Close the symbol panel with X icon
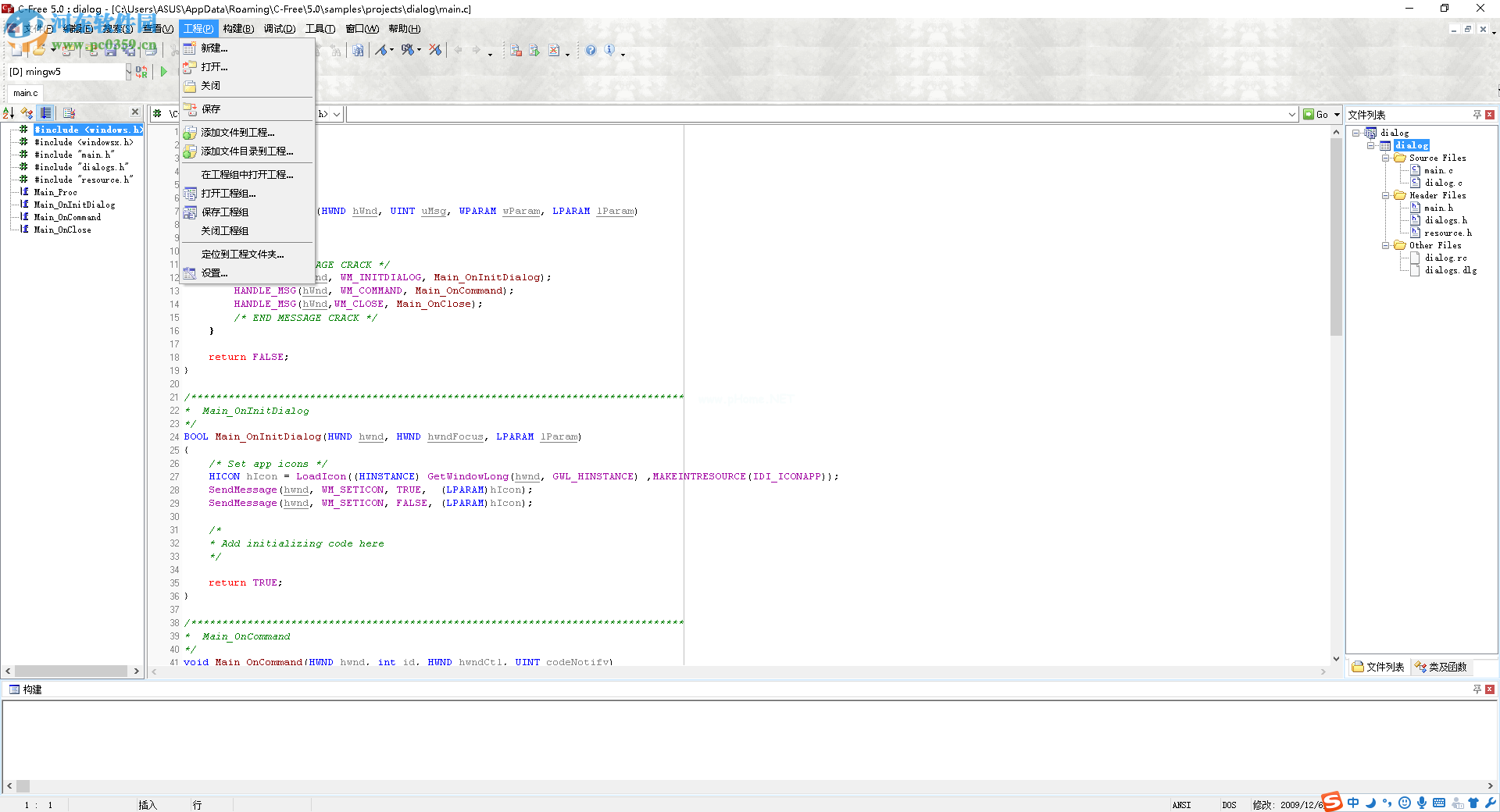Viewport: 1500px width, 812px height. pyautogui.click(x=135, y=112)
